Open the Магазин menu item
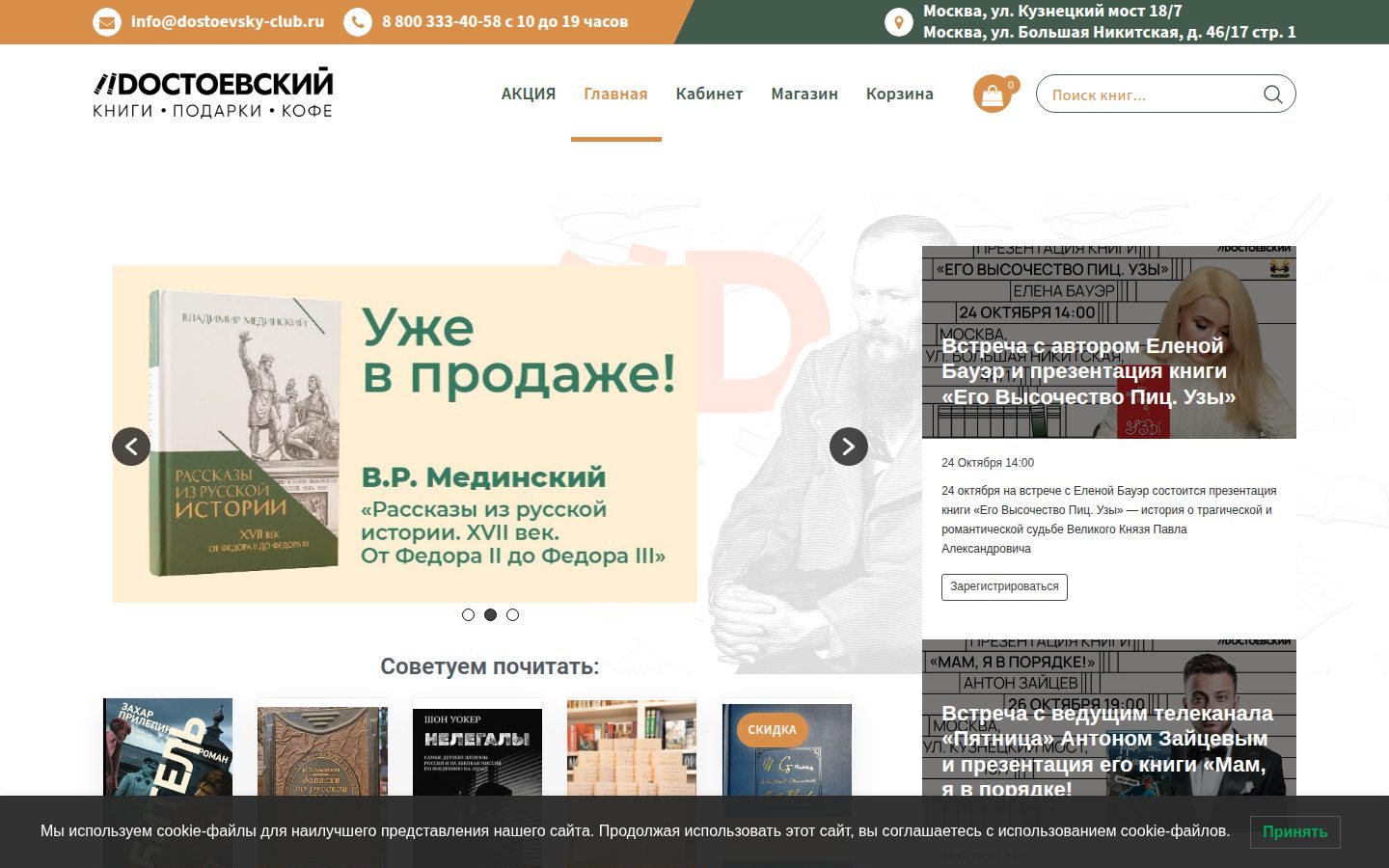This screenshot has width=1389, height=868. point(804,94)
